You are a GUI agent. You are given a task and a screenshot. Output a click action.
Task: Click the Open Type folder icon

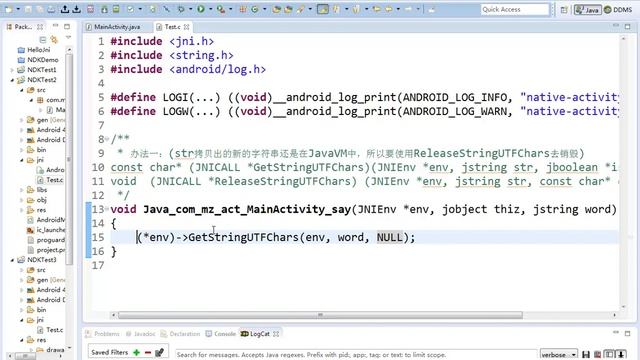[277, 9]
